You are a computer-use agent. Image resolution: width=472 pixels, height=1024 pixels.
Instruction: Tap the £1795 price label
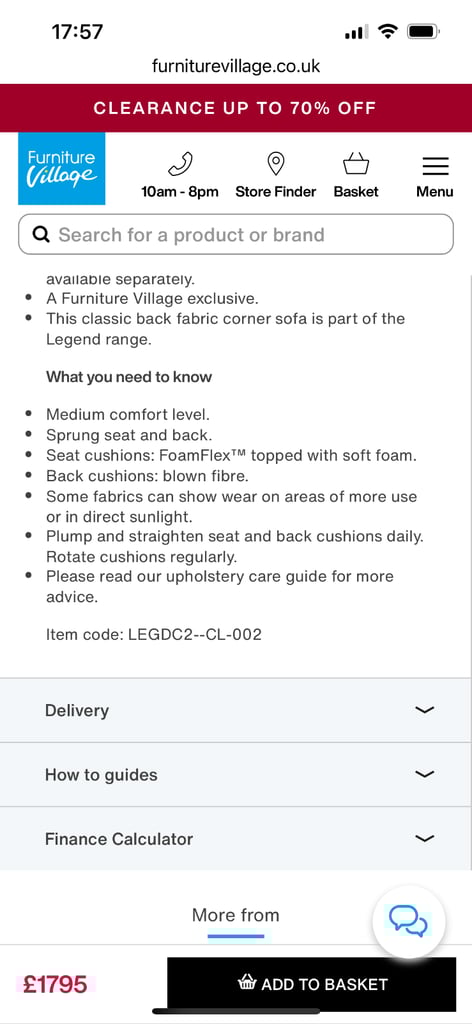(55, 984)
